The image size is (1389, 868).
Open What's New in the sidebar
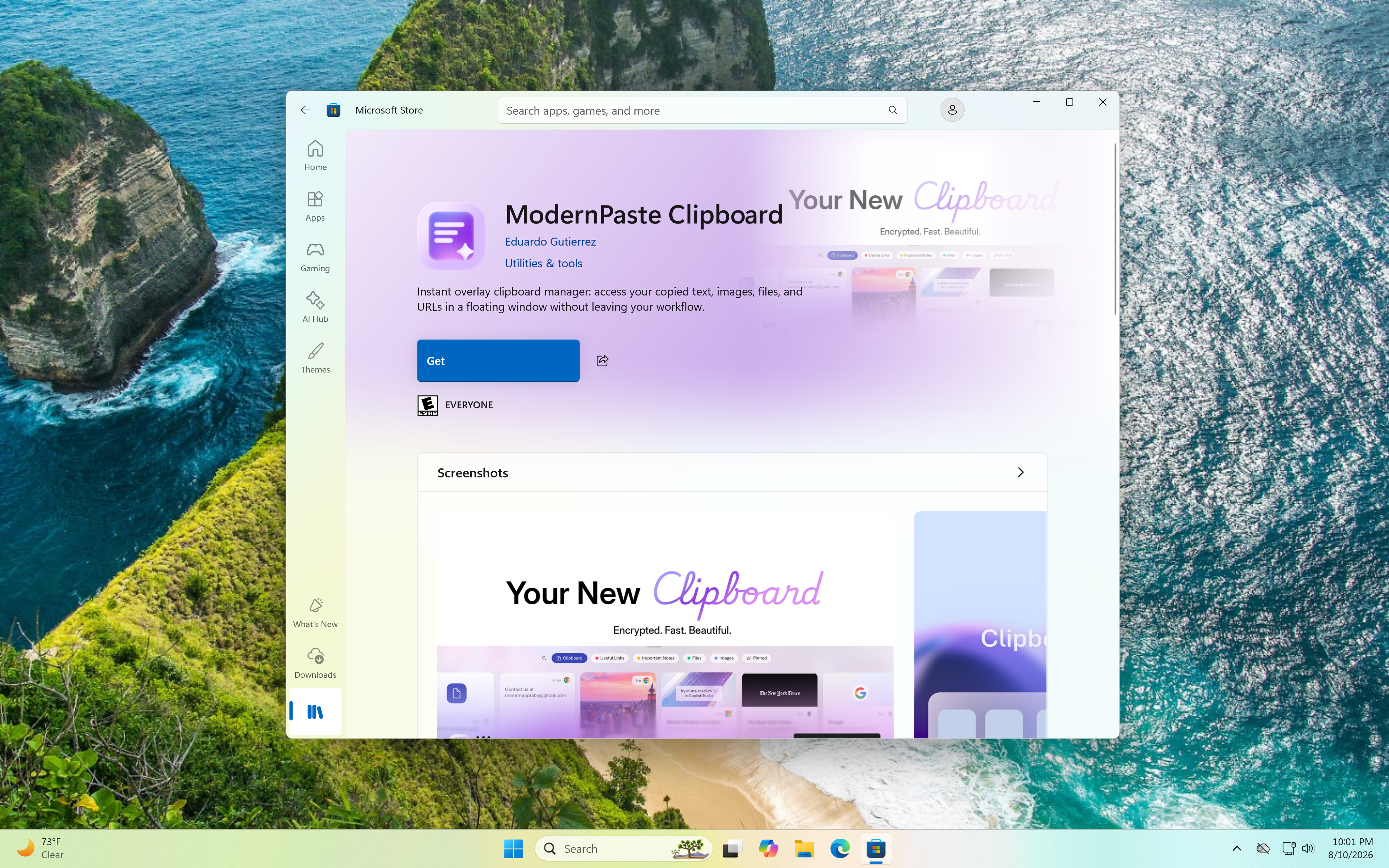tap(315, 613)
